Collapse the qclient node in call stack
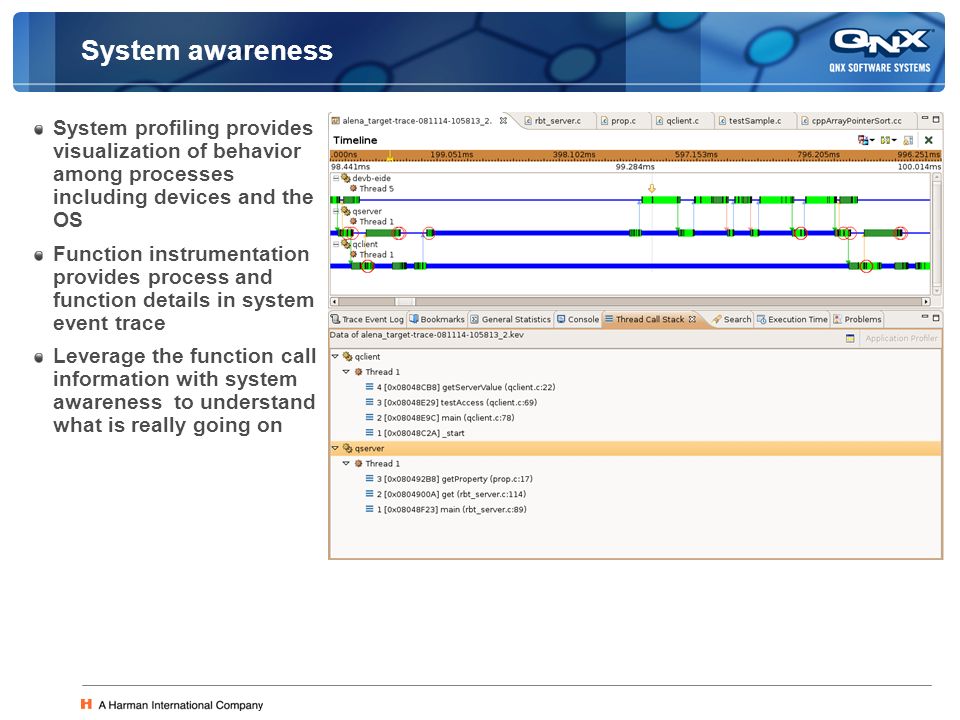This screenshot has width=960, height=720. tap(335, 356)
